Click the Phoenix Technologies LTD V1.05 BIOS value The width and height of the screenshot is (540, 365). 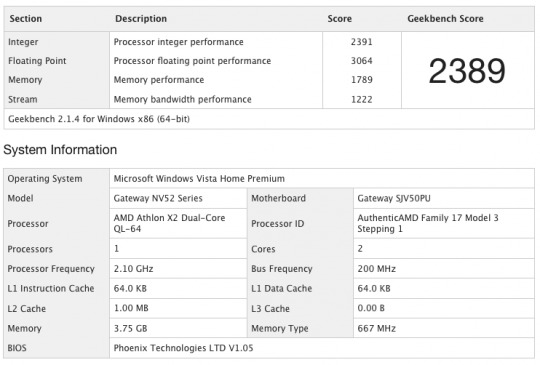[183, 348]
